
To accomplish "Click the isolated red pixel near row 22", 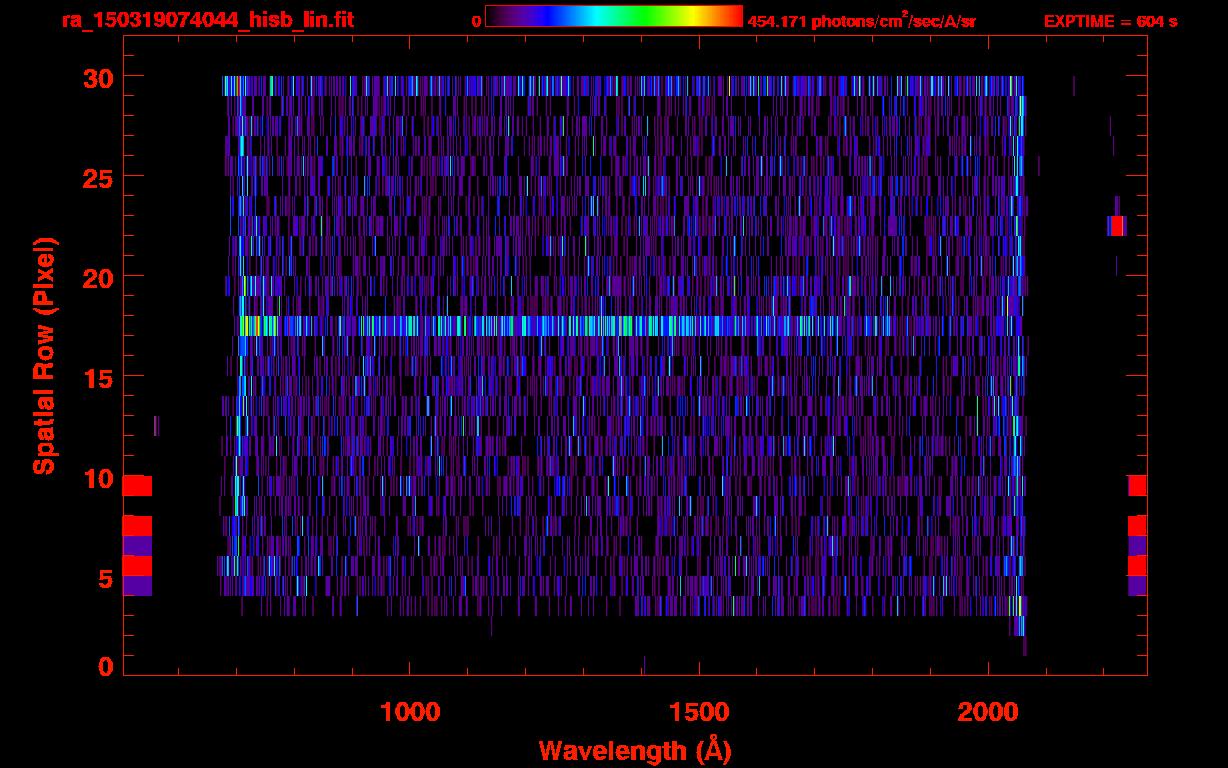I will point(1117,226).
